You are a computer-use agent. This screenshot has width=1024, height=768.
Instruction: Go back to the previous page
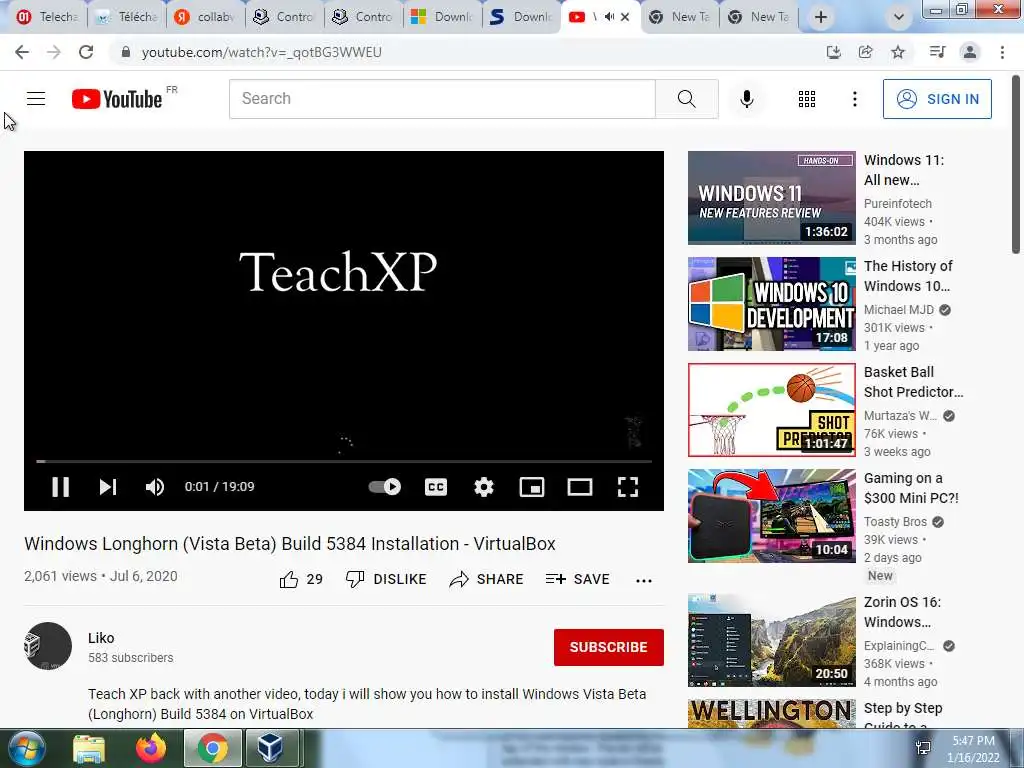tap(22, 52)
